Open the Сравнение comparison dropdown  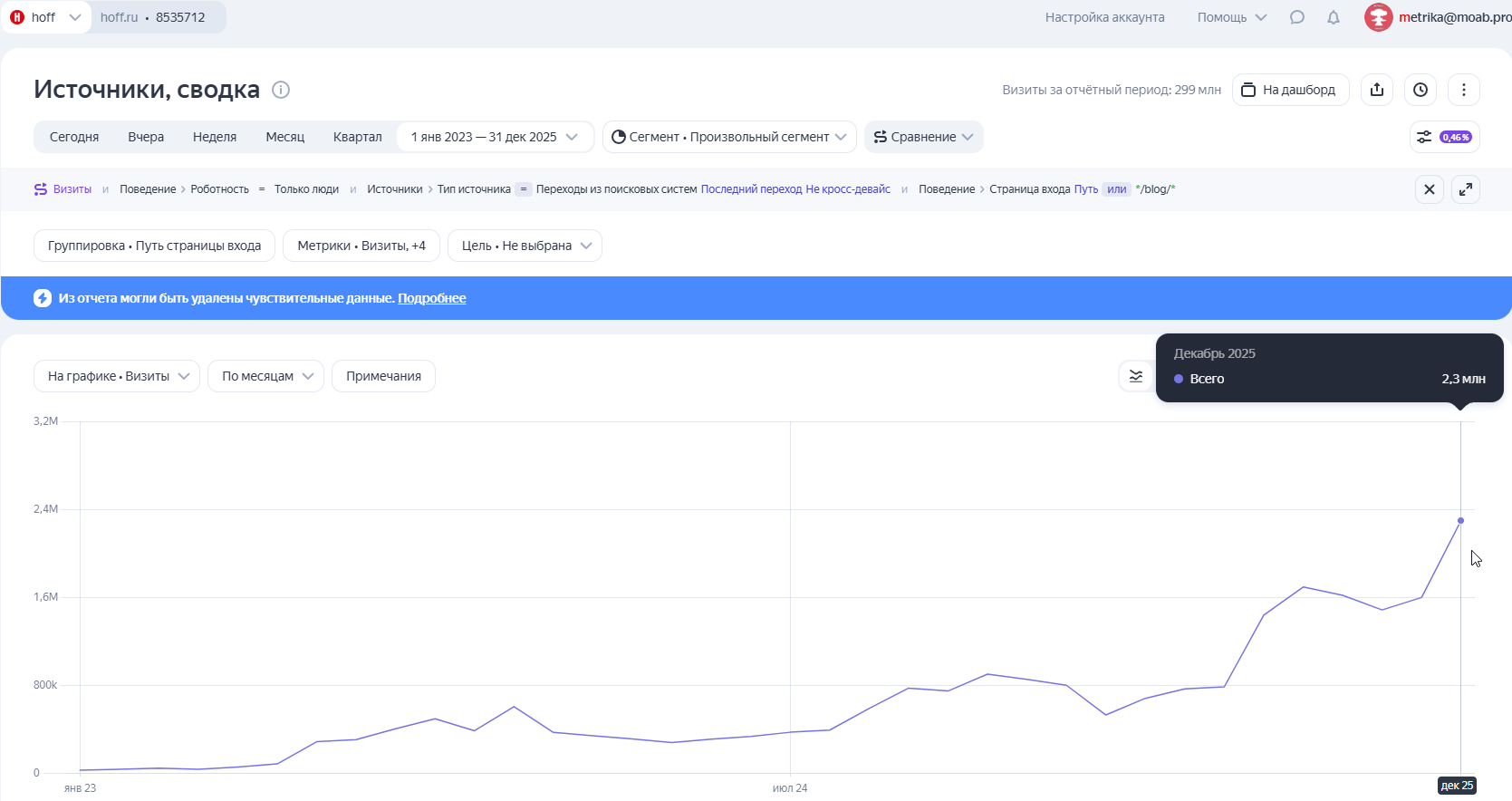(x=923, y=137)
